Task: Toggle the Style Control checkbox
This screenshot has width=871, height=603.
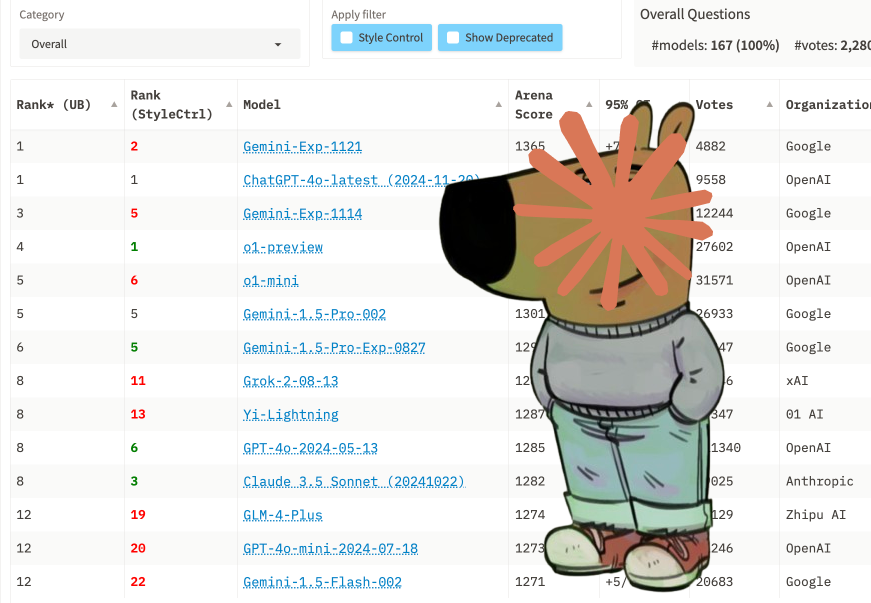Action: (346, 38)
